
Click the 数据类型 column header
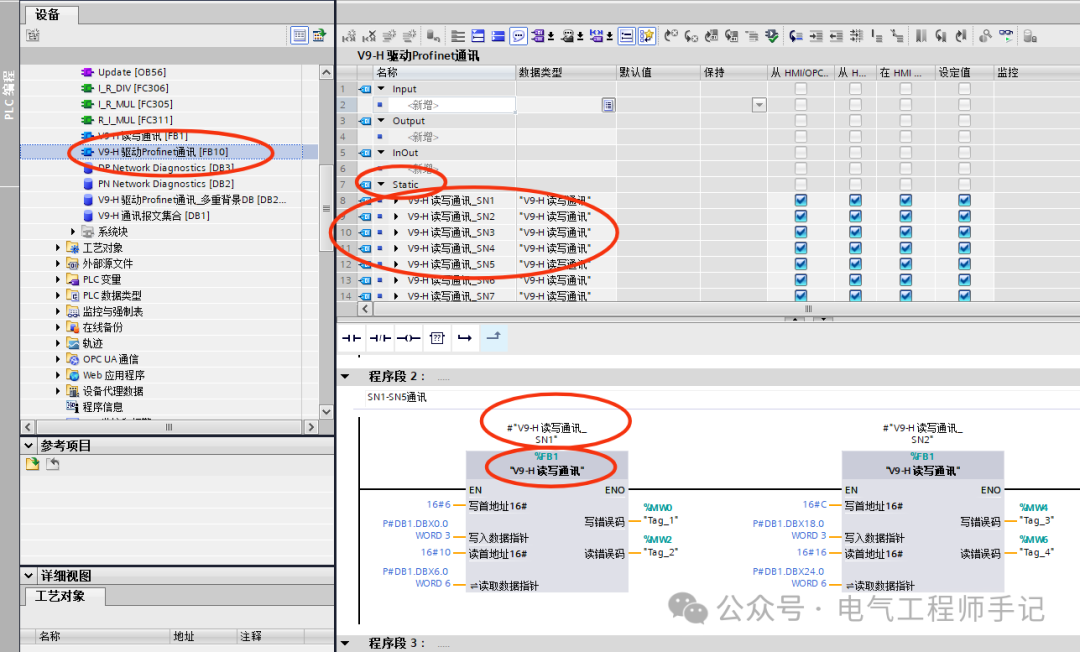tap(565, 72)
